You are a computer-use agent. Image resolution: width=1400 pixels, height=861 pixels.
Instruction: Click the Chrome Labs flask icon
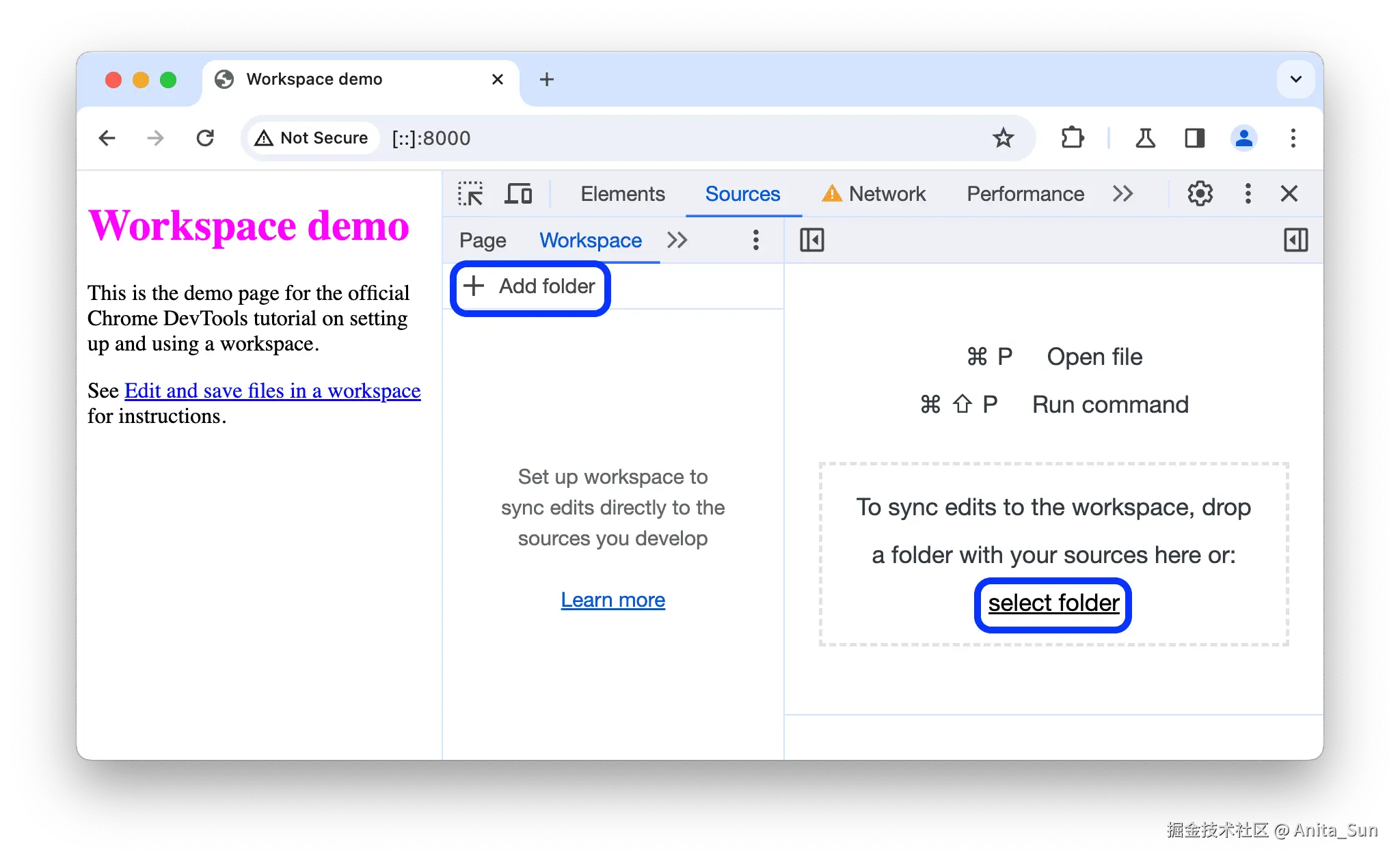(1145, 138)
